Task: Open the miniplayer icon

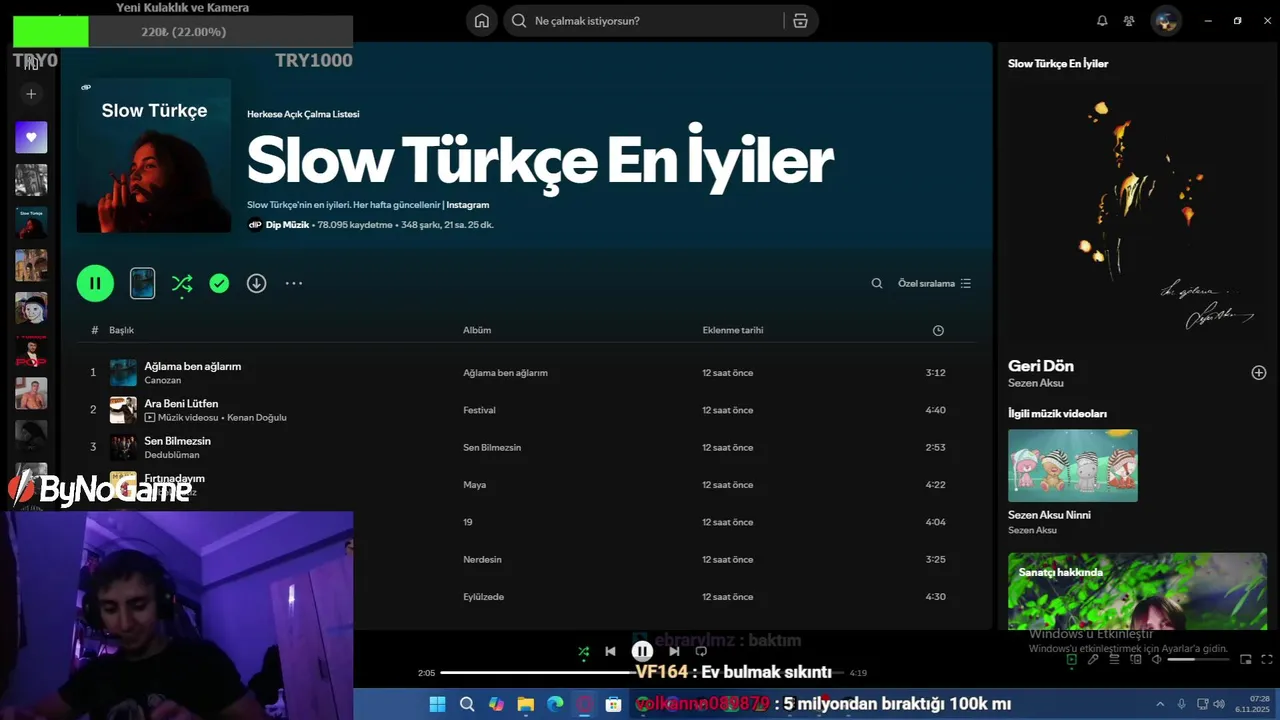Action: coord(1246,660)
